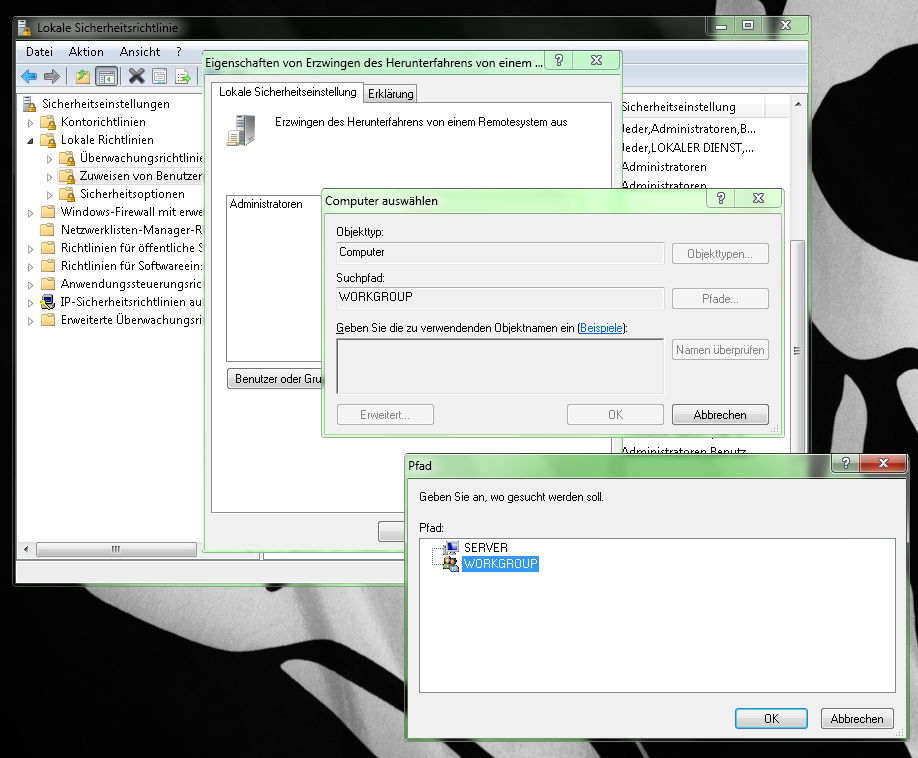Open the Beispiele link
Screen dimensions: 918x758
(601, 328)
